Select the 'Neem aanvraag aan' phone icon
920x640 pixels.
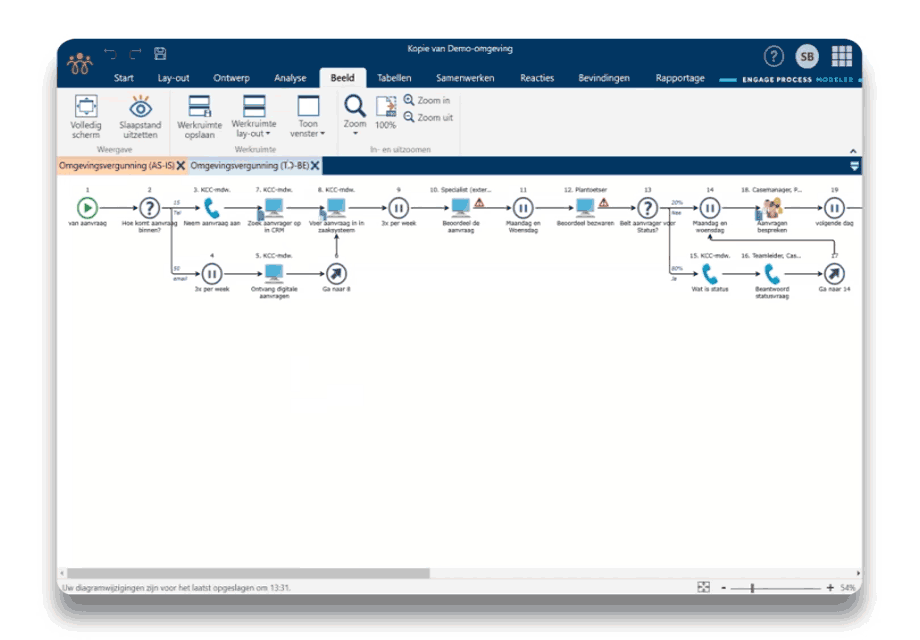(x=212, y=207)
